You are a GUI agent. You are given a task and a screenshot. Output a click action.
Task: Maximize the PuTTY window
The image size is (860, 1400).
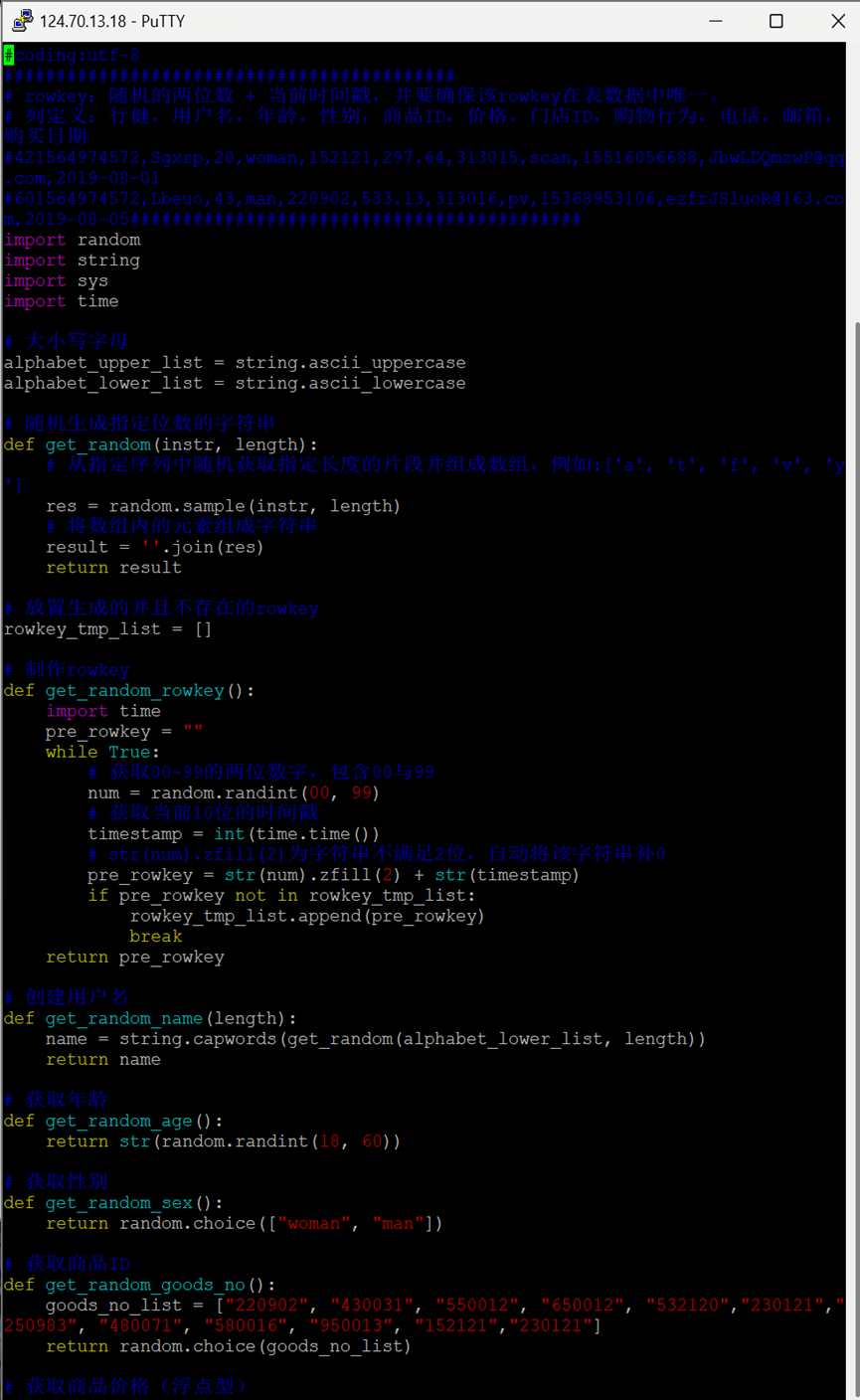776,21
